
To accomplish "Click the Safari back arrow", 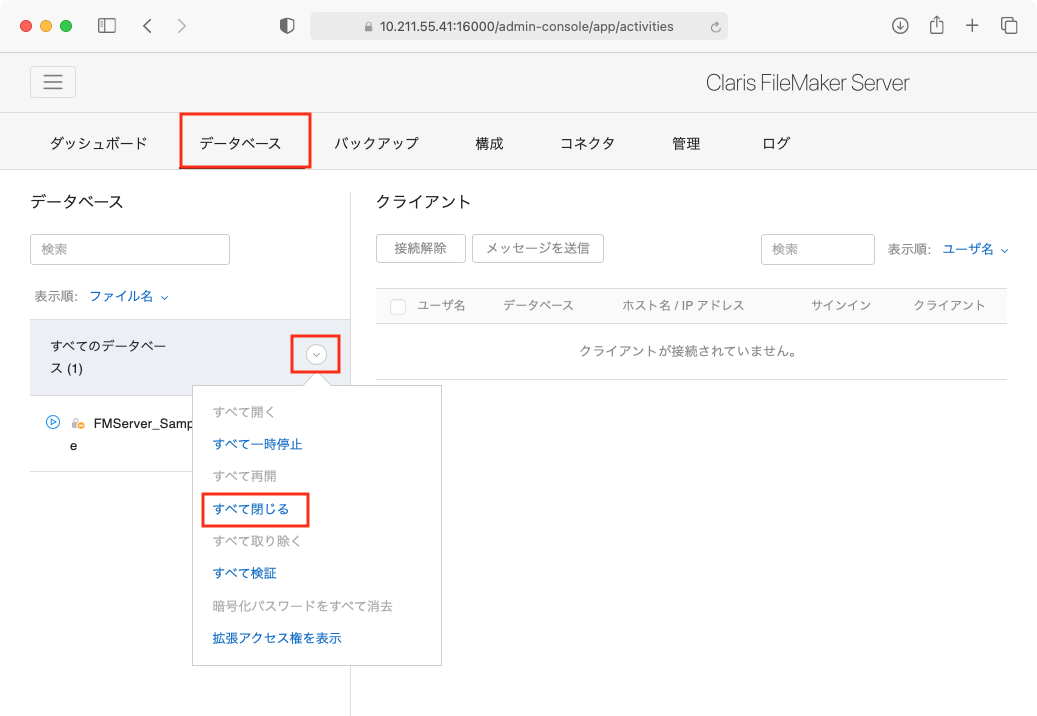I will (147, 27).
